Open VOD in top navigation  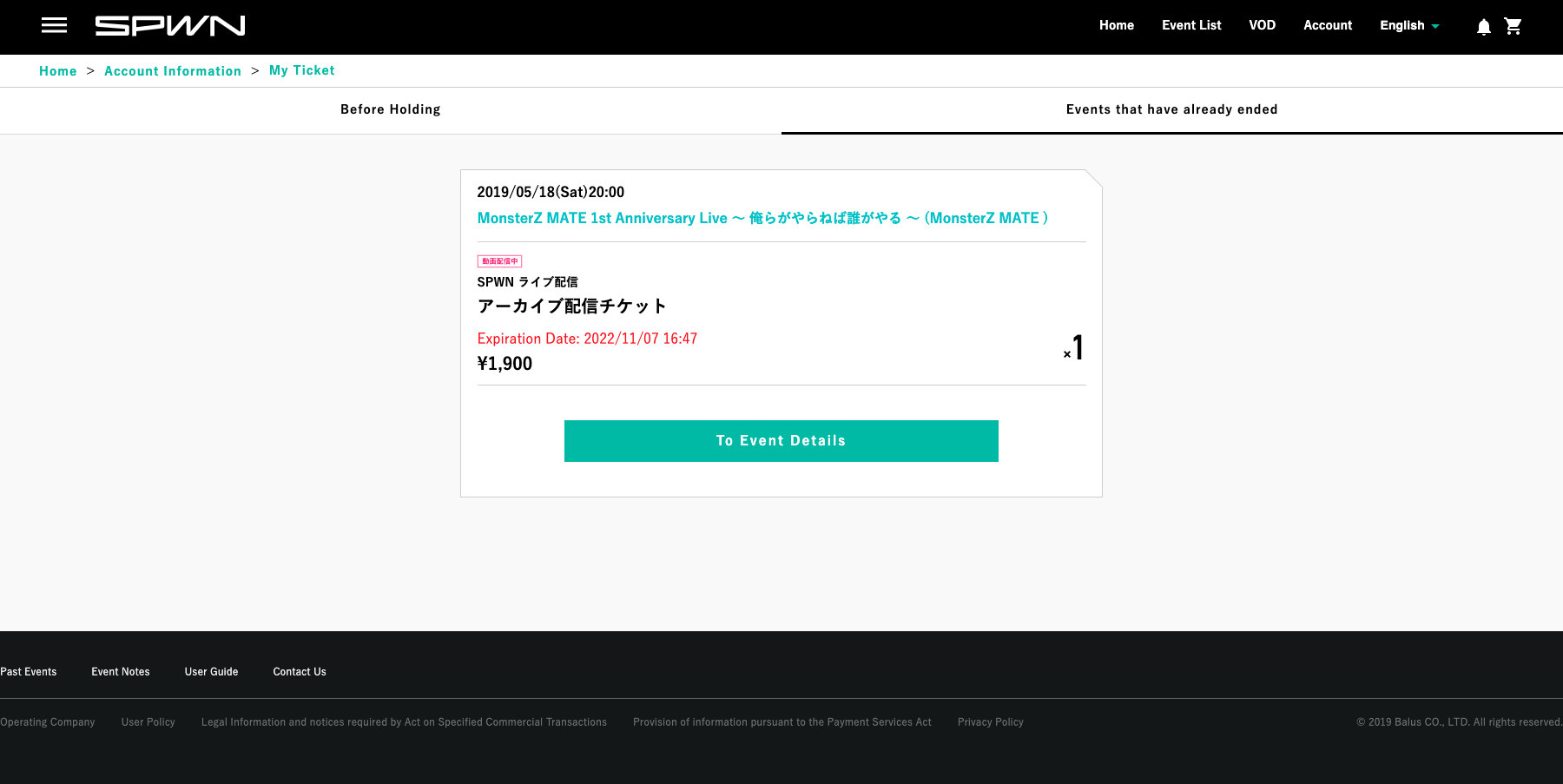[x=1263, y=25]
